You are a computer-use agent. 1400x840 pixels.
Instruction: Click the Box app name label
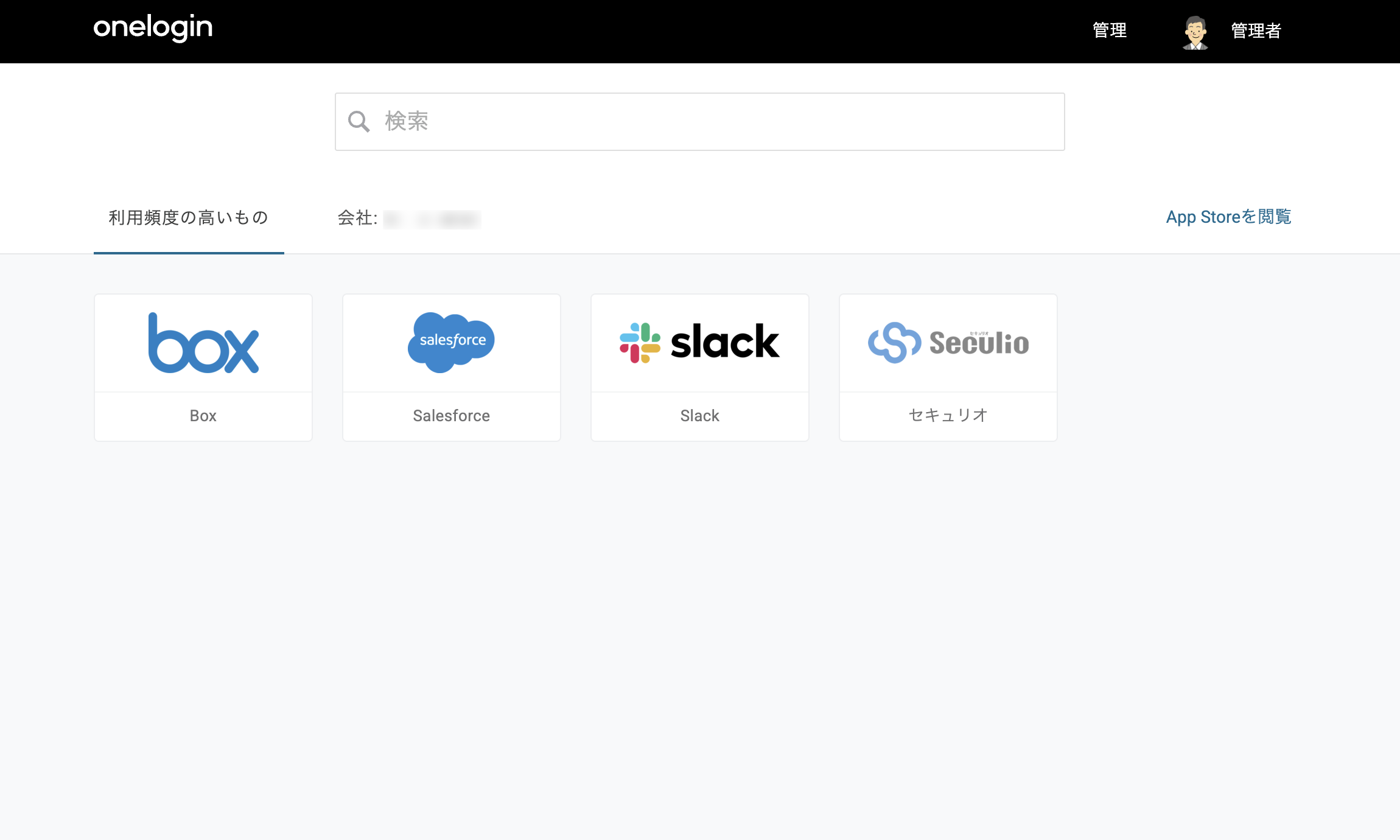pyautogui.click(x=203, y=416)
